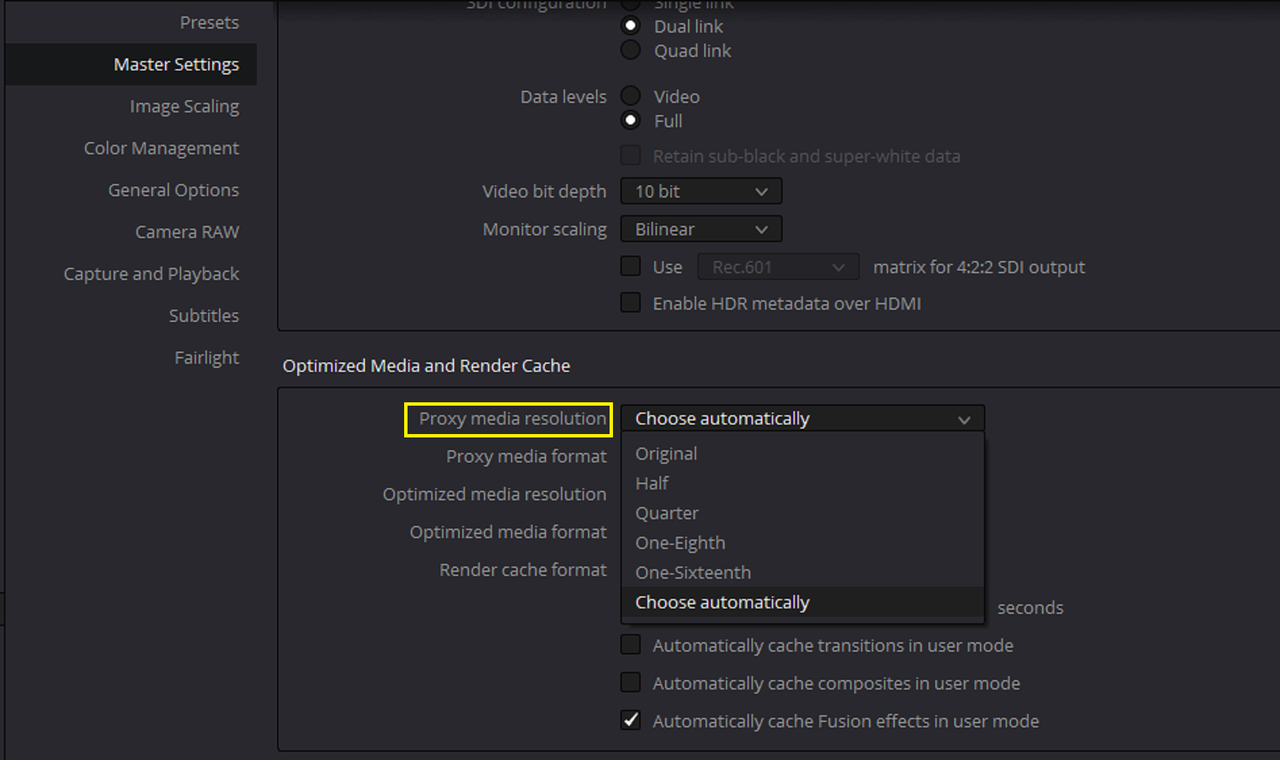Pick Choose automatically in the open list
Image resolution: width=1280 pixels, height=760 pixels.
pyautogui.click(x=802, y=602)
